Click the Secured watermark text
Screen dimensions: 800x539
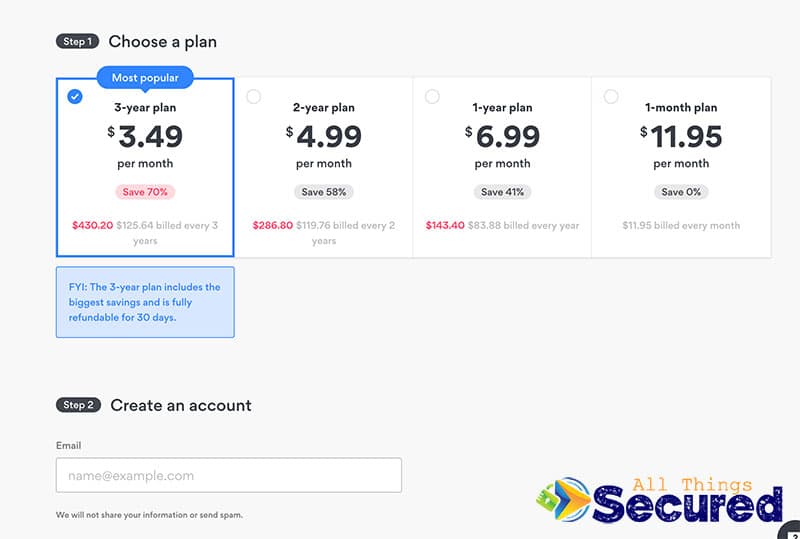tap(688, 504)
